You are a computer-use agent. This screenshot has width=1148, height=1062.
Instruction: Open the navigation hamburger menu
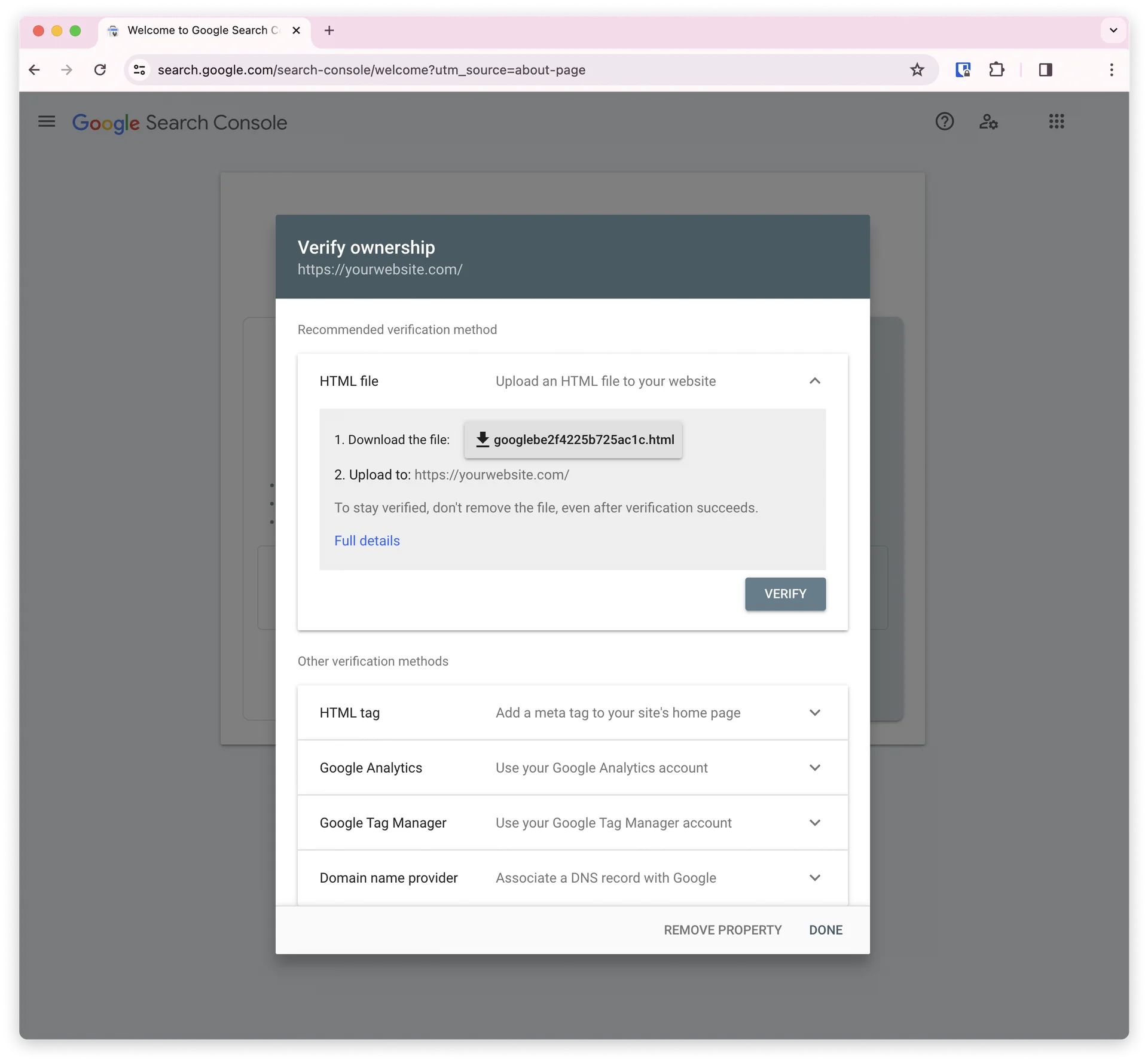[x=47, y=121]
